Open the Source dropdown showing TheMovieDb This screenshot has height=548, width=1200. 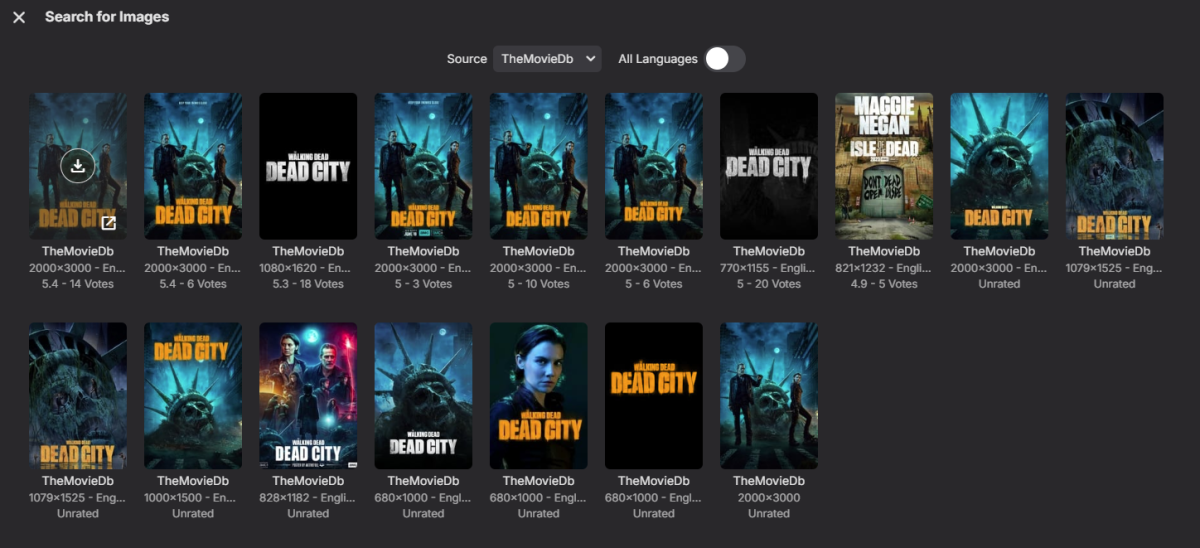point(547,59)
